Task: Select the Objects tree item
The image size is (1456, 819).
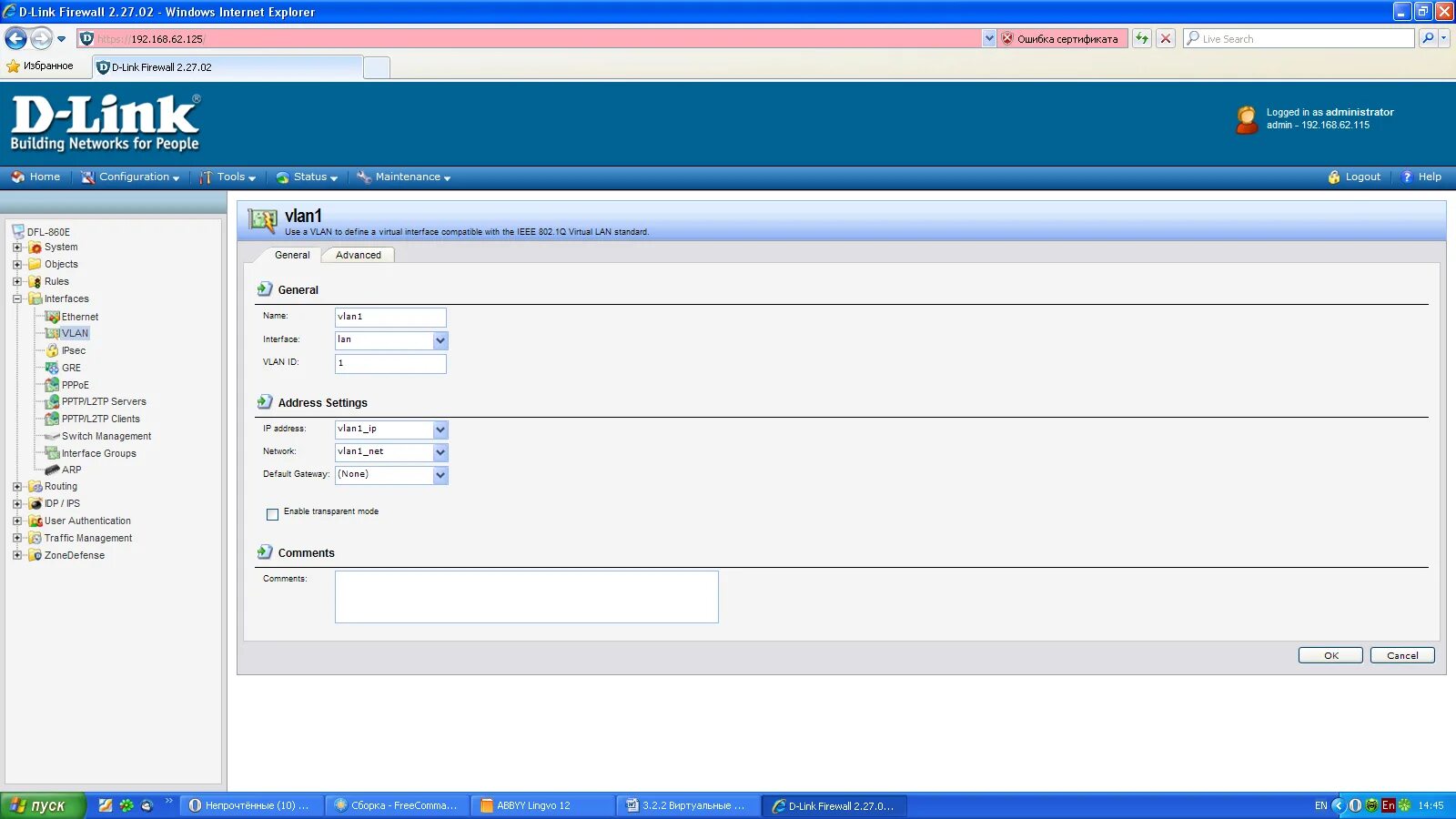Action: [x=61, y=264]
